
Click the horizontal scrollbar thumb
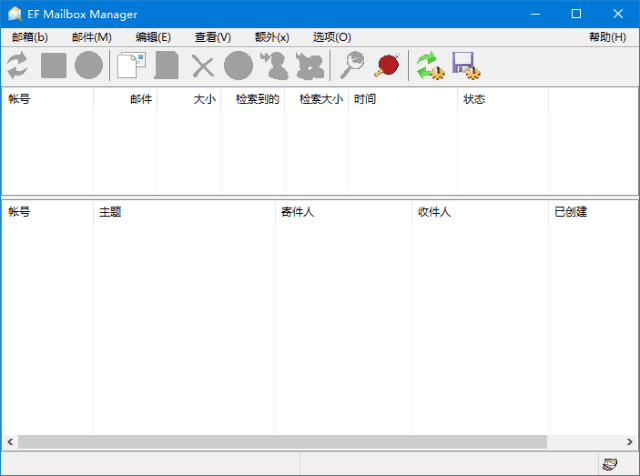coord(282,441)
